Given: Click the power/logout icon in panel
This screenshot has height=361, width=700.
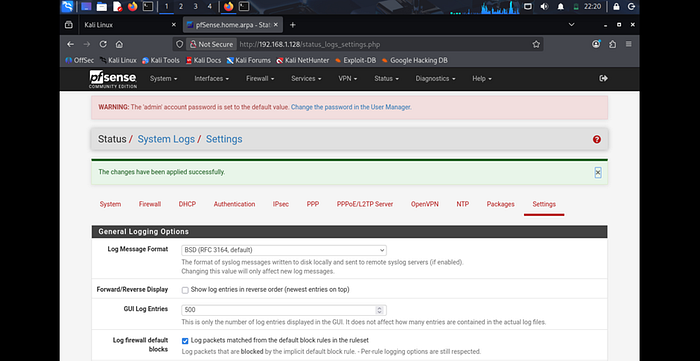Looking at the screenshot, I should click(631, 6).
